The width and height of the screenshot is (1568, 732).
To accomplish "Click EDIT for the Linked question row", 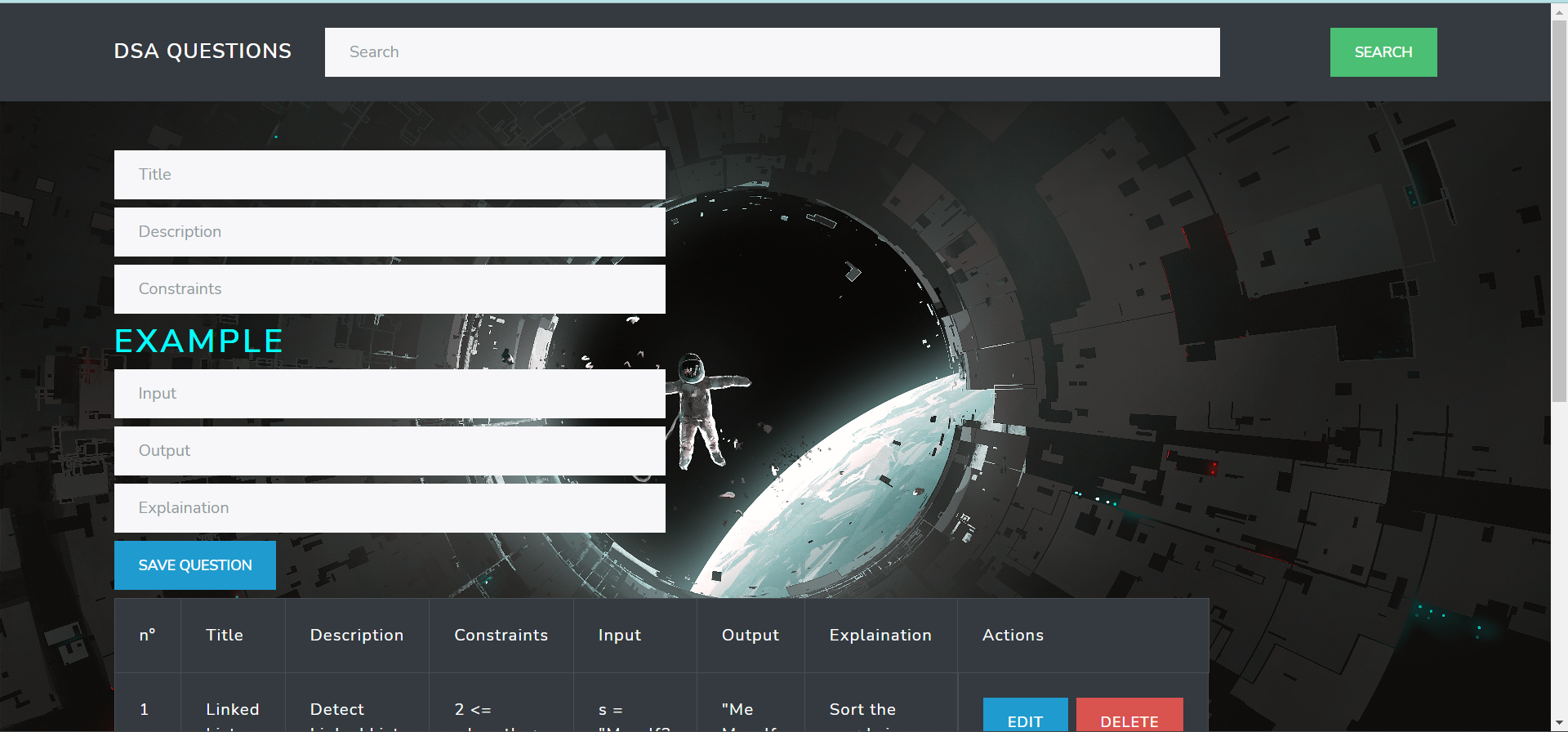I will (1025, 715).
